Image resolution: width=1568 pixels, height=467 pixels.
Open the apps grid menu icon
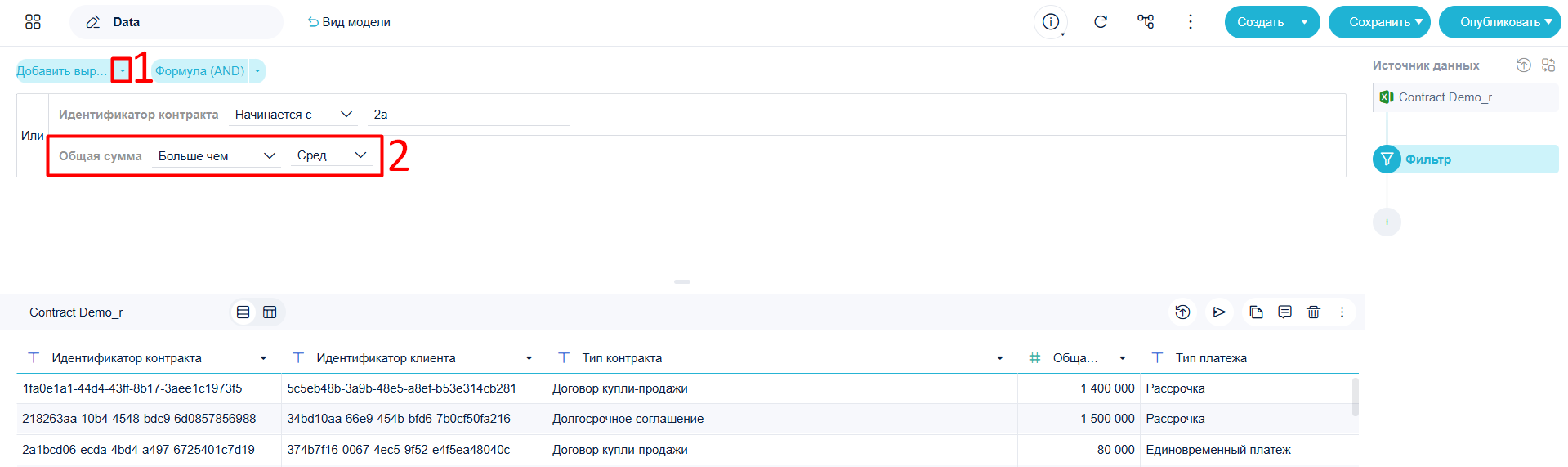click(33, 22)
